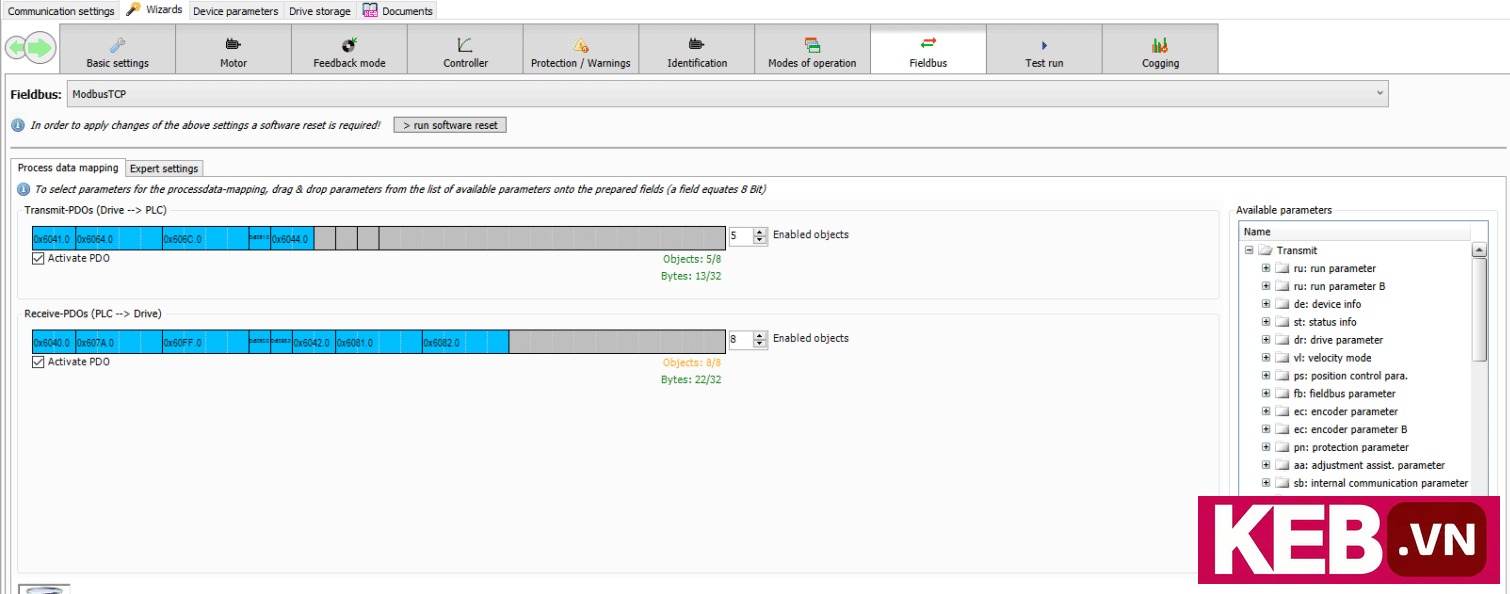
Task: Expand the fb: fieldbus parameter node
Action: pyautogui.click(x=1266, y=394)
